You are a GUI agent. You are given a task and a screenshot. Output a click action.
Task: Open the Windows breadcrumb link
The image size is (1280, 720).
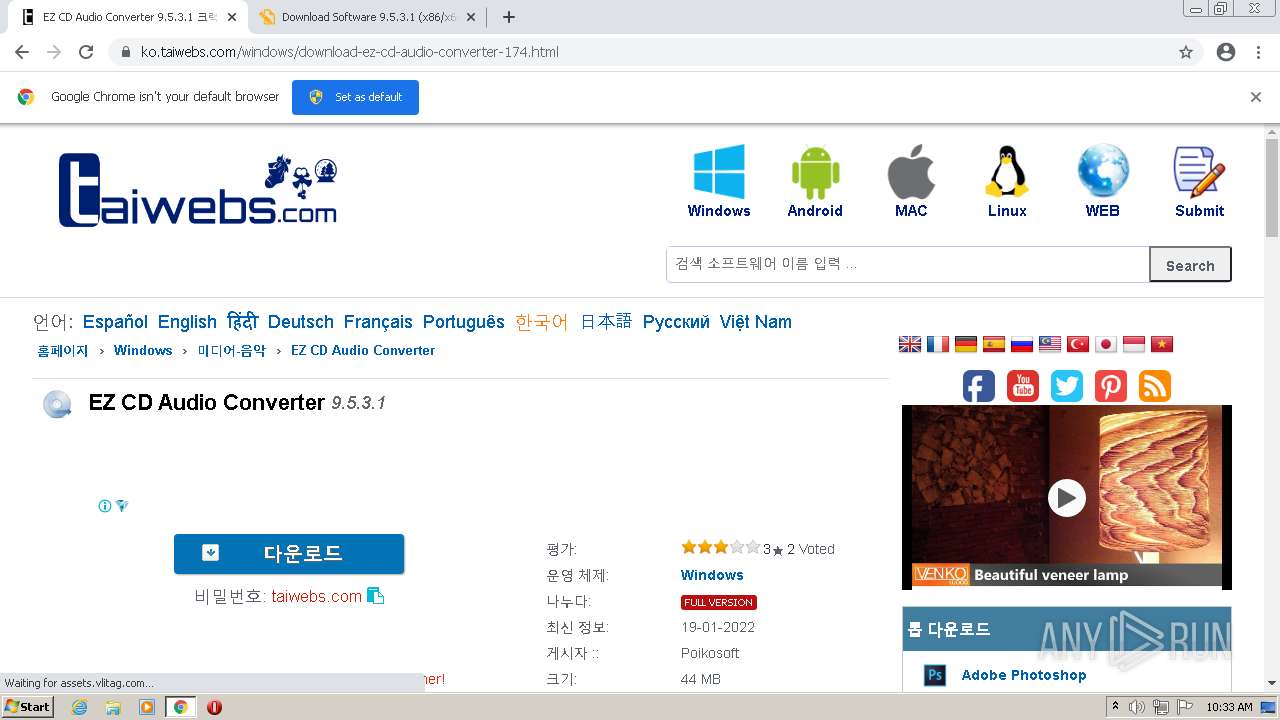click(x=143, y=351)
